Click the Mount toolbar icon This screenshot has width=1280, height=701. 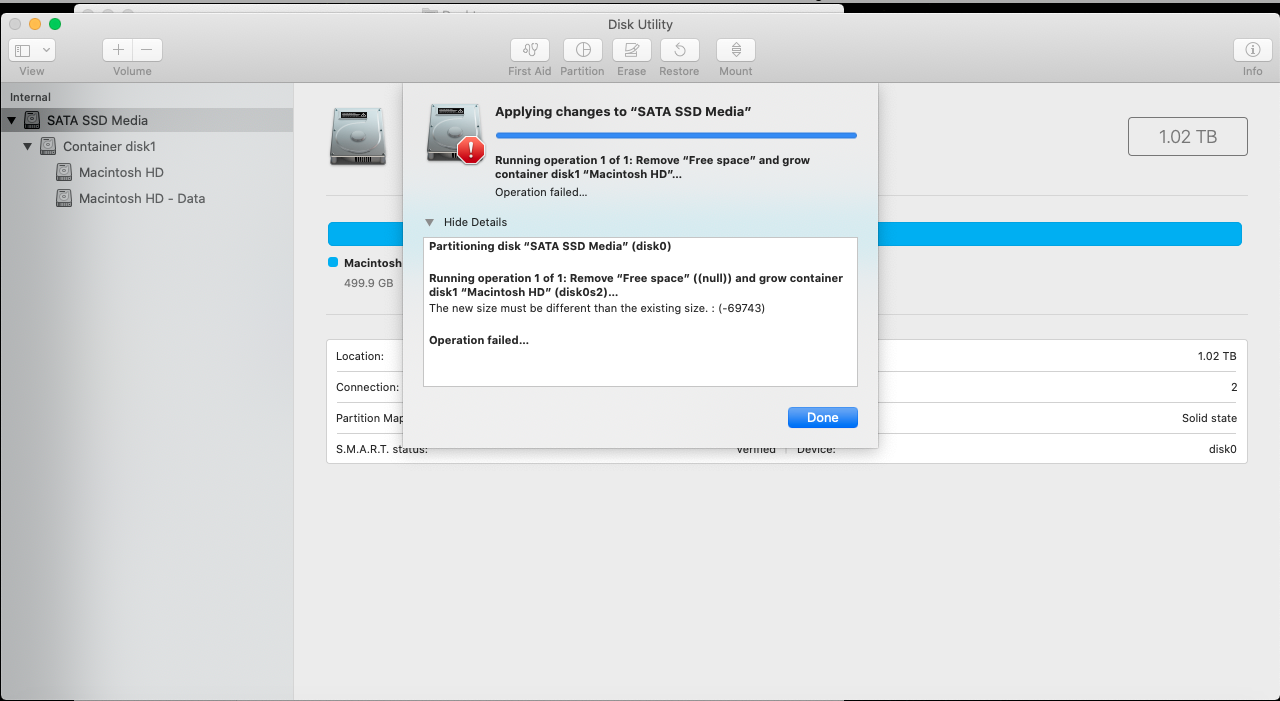pyautogui.click(x=736, y=50)
